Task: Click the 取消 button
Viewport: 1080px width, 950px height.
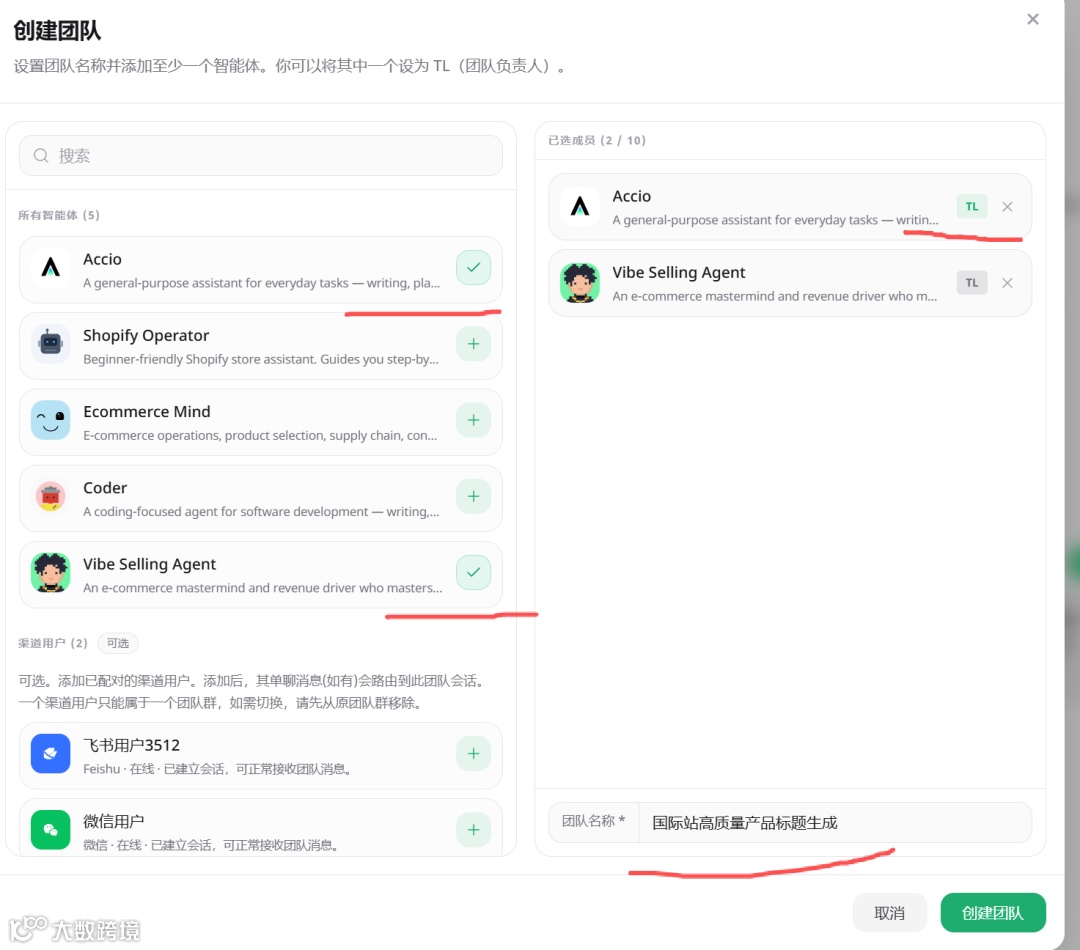Action: tap(889, 913)
